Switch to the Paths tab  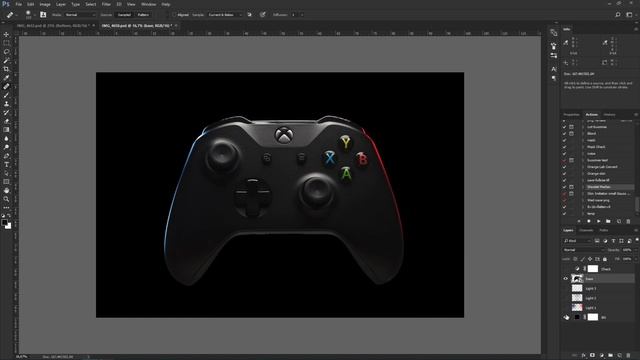[x=604, y=231]
